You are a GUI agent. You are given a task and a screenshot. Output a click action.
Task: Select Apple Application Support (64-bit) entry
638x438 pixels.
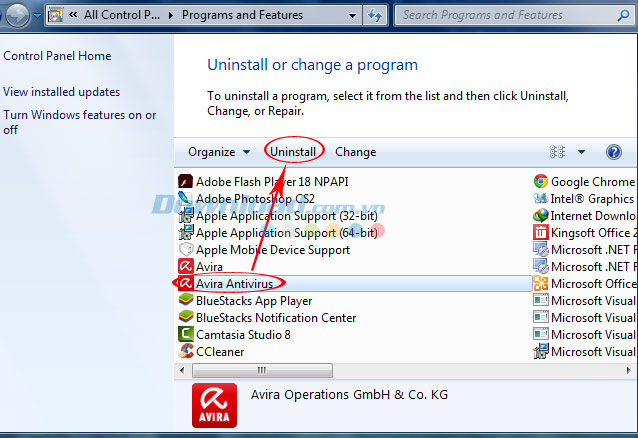pyautogui.click(x=287, y=233)
